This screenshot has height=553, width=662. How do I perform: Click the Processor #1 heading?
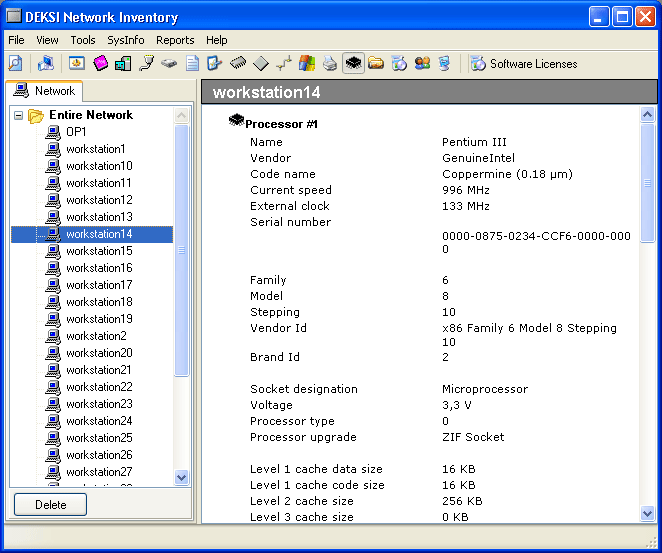coord(281,124)
